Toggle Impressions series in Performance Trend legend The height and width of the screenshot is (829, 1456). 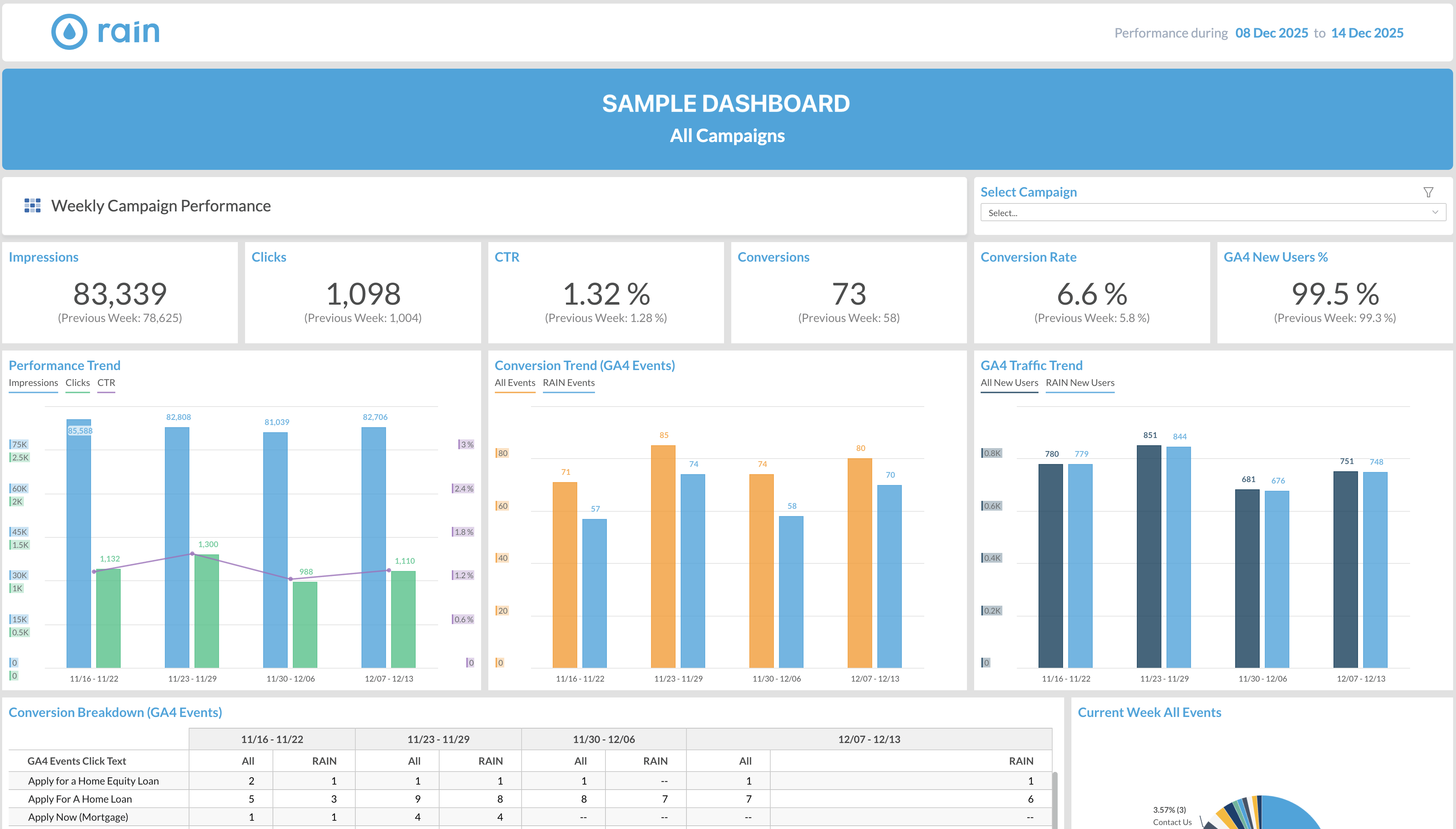33,383
